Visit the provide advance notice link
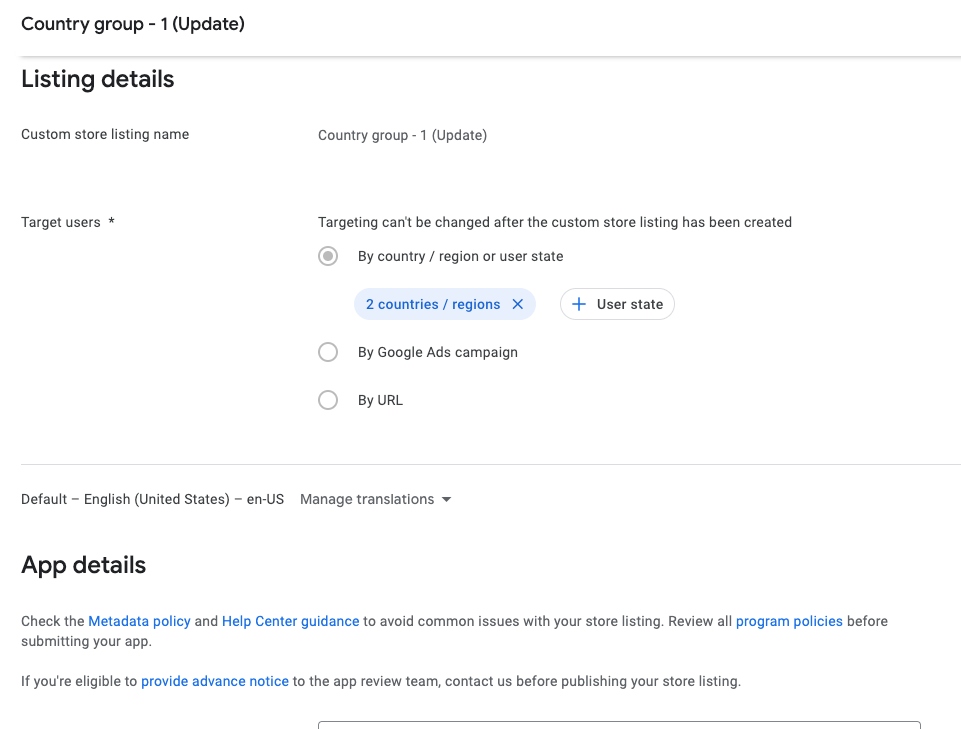 (214, 681)
